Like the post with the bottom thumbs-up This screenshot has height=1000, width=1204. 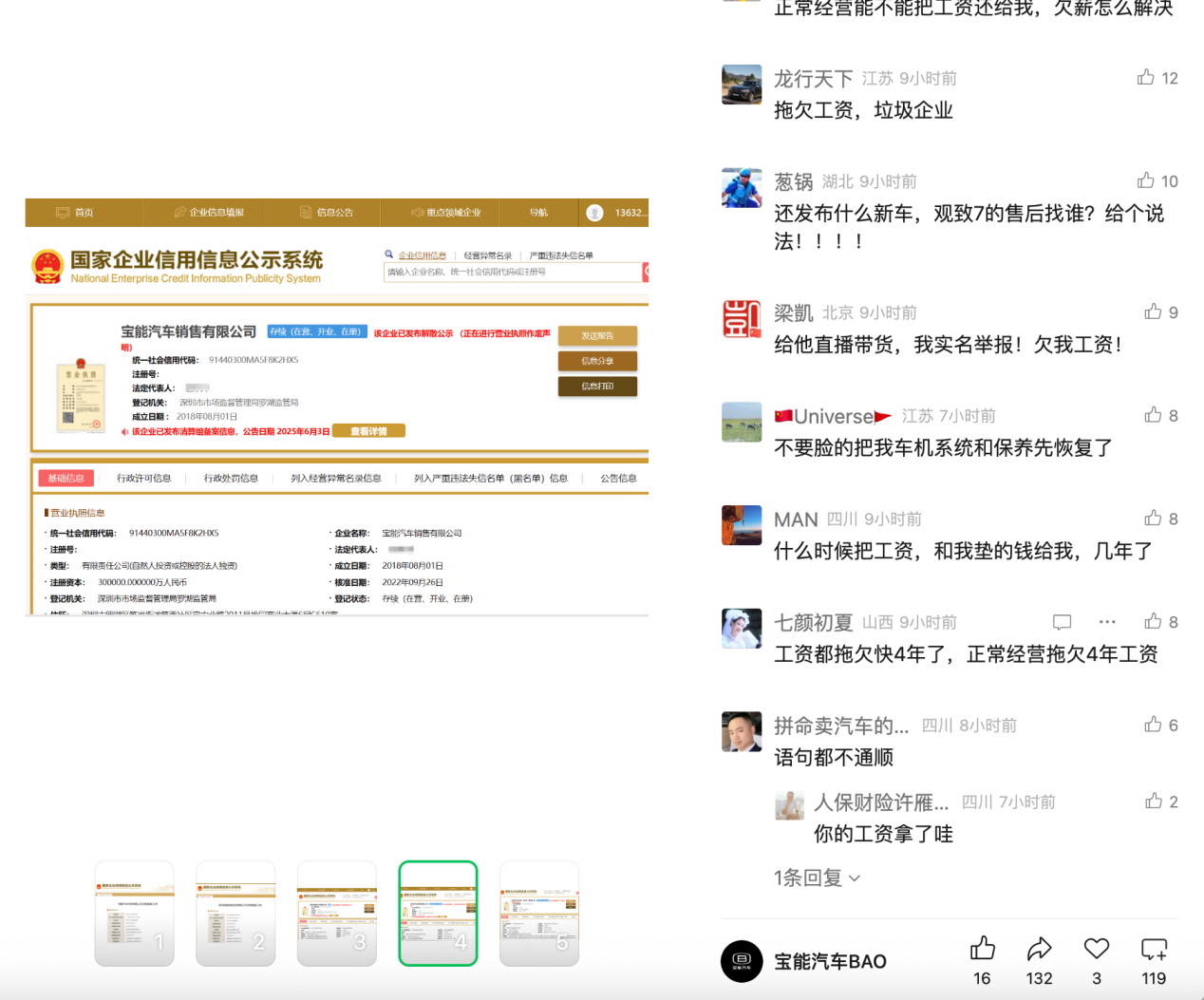tap(983, 948)
